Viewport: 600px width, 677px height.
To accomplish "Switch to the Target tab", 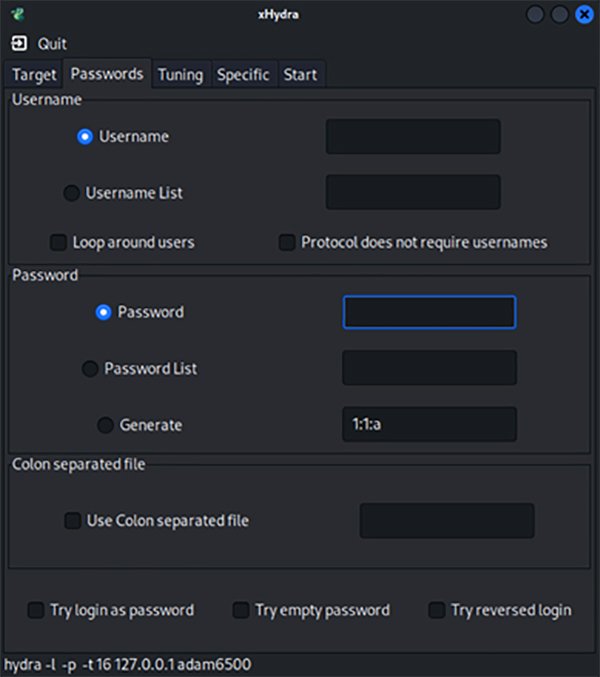I will tap(34, 75).
